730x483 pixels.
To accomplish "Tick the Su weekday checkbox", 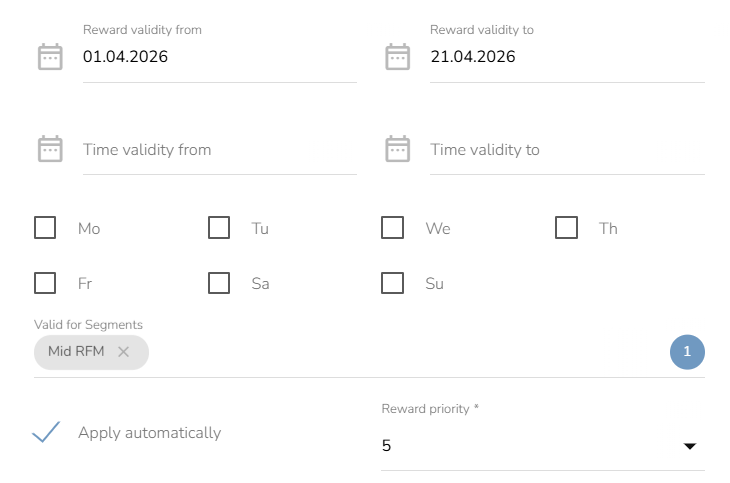I will [392, 283].
